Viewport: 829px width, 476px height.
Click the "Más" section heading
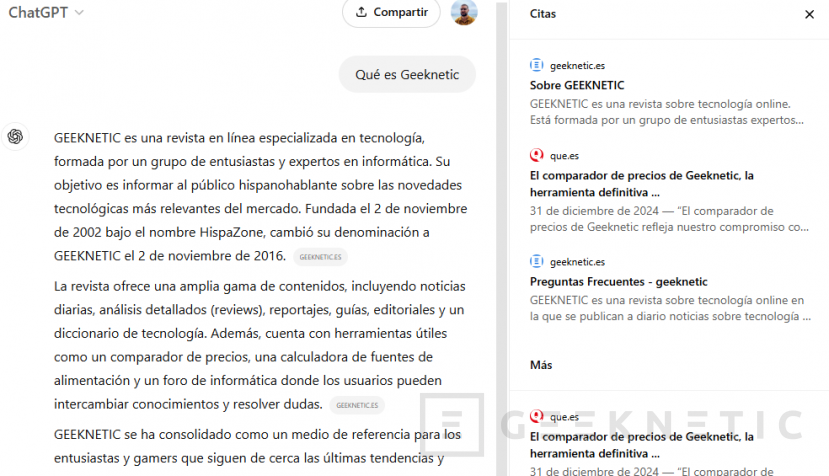click(x=541, y=365)
